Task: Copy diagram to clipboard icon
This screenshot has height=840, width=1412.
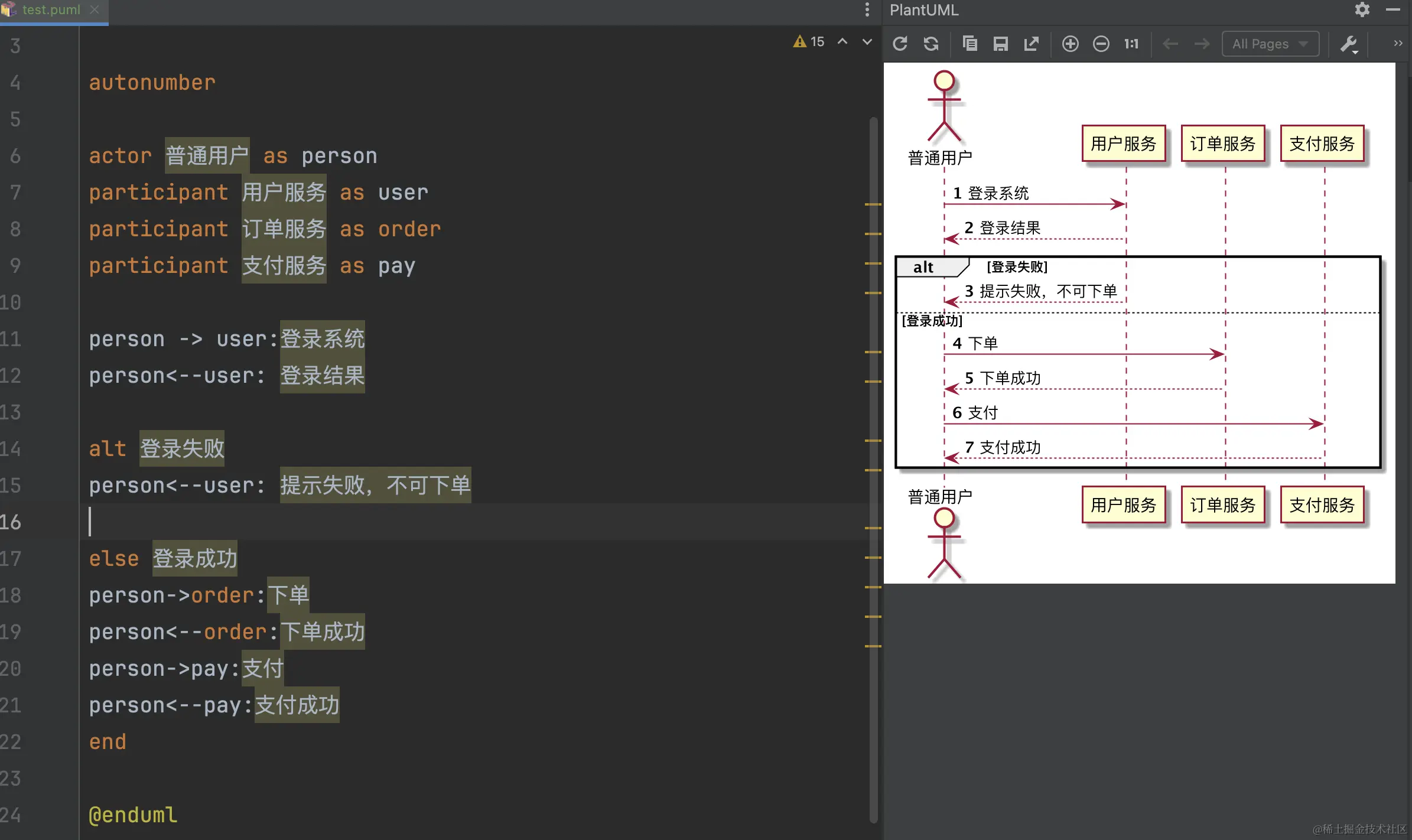Action: coord(969,44)
